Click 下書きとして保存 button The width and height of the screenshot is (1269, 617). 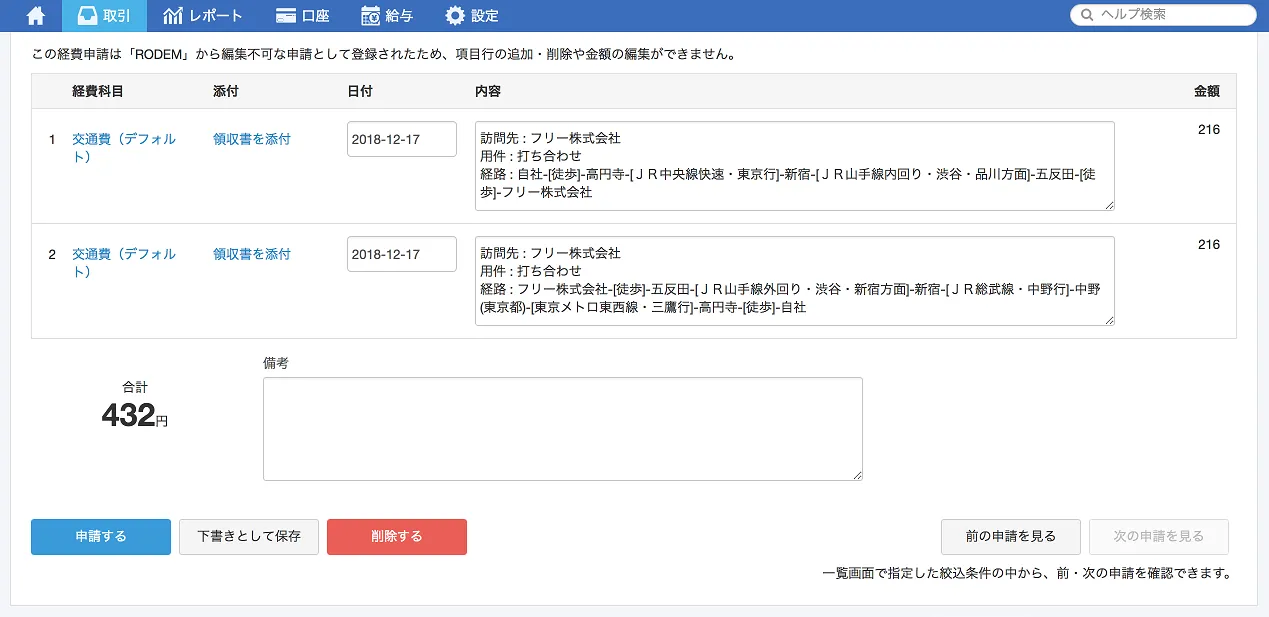[x=249, y=537]
